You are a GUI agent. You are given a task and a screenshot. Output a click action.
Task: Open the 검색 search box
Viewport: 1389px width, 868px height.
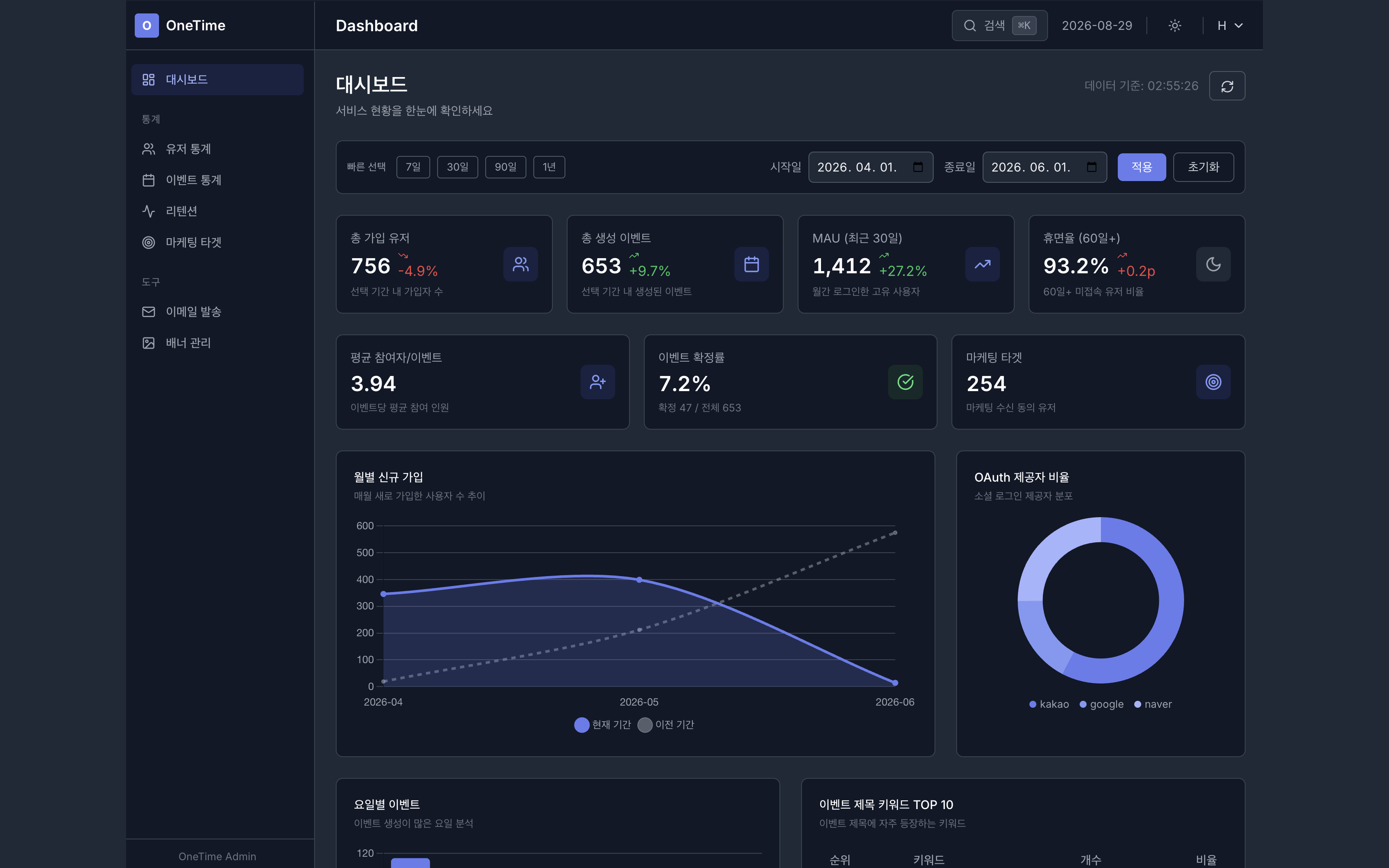[999, 25]
